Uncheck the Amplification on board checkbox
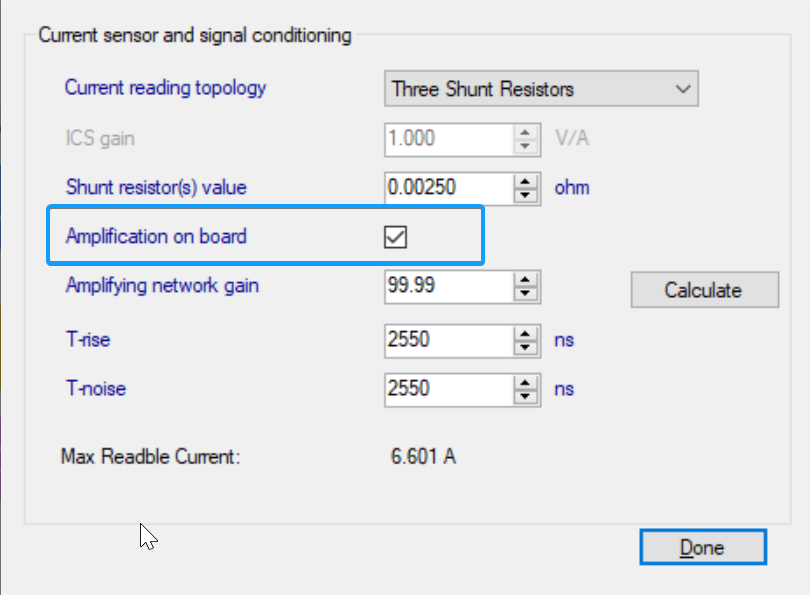The image size is (810, 595). point(396,237)
